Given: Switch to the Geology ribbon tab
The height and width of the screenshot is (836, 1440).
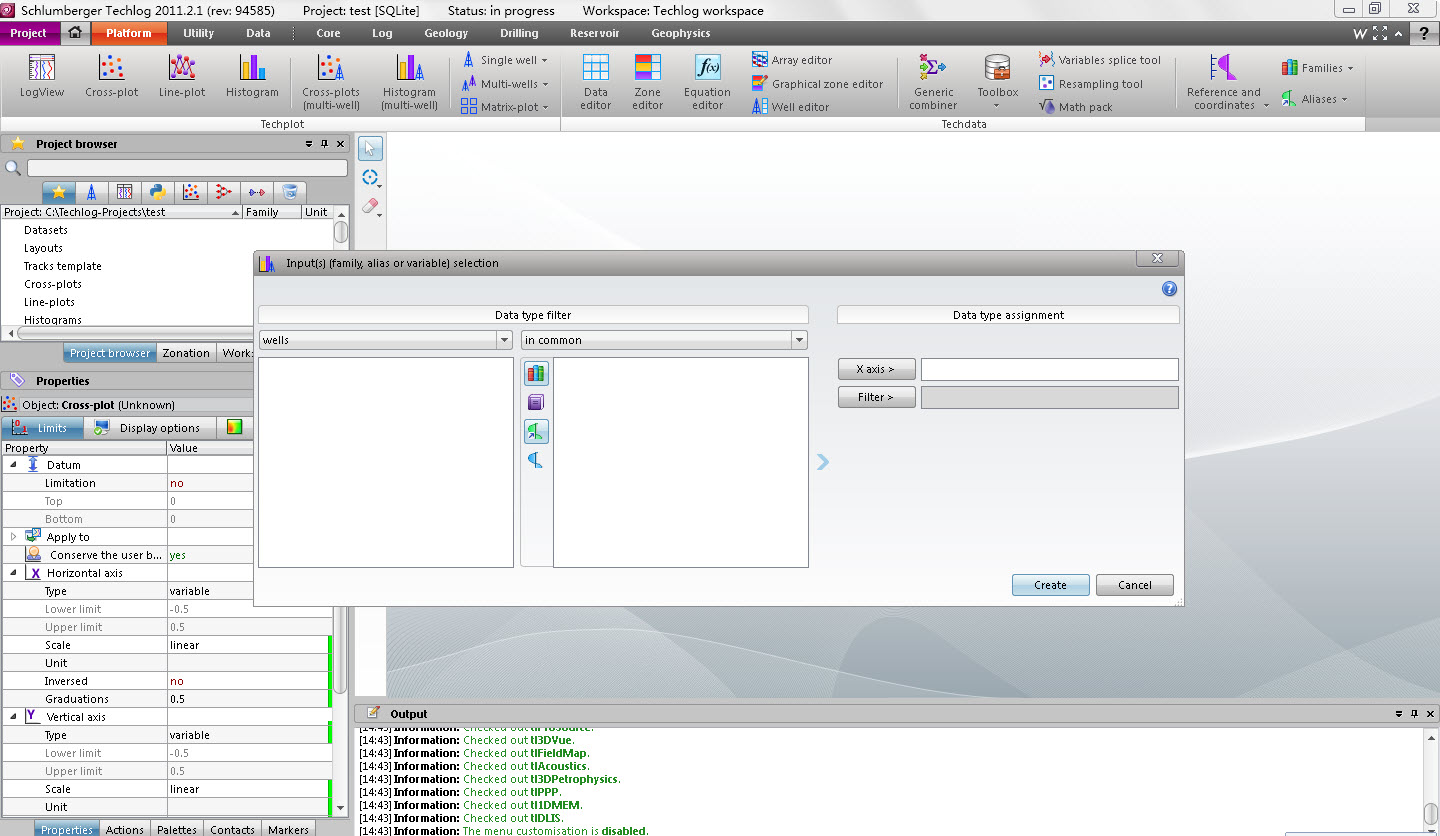Looking at the screenshot, I should [x=446, y=33].
